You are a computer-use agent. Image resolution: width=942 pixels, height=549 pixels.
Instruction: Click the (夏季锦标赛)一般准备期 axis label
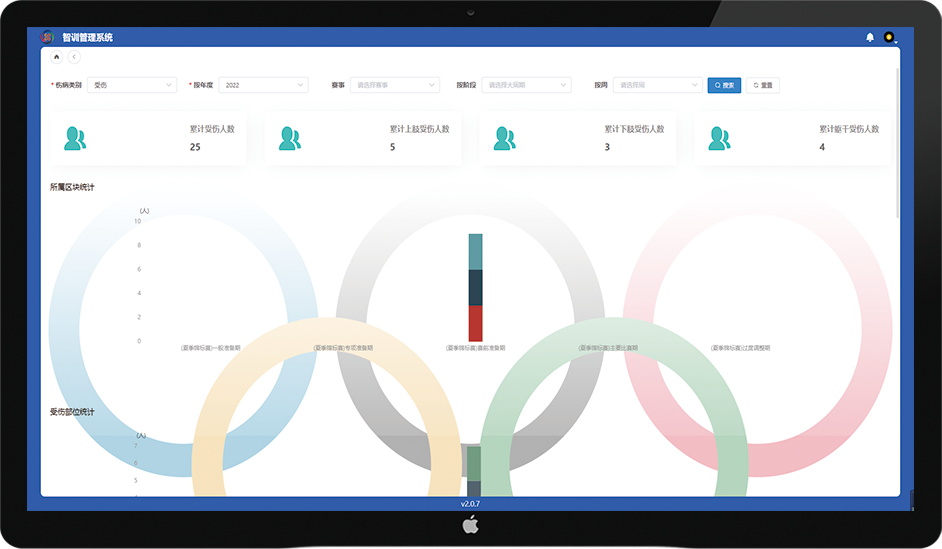pyautogui.click(x=210, y=348)
